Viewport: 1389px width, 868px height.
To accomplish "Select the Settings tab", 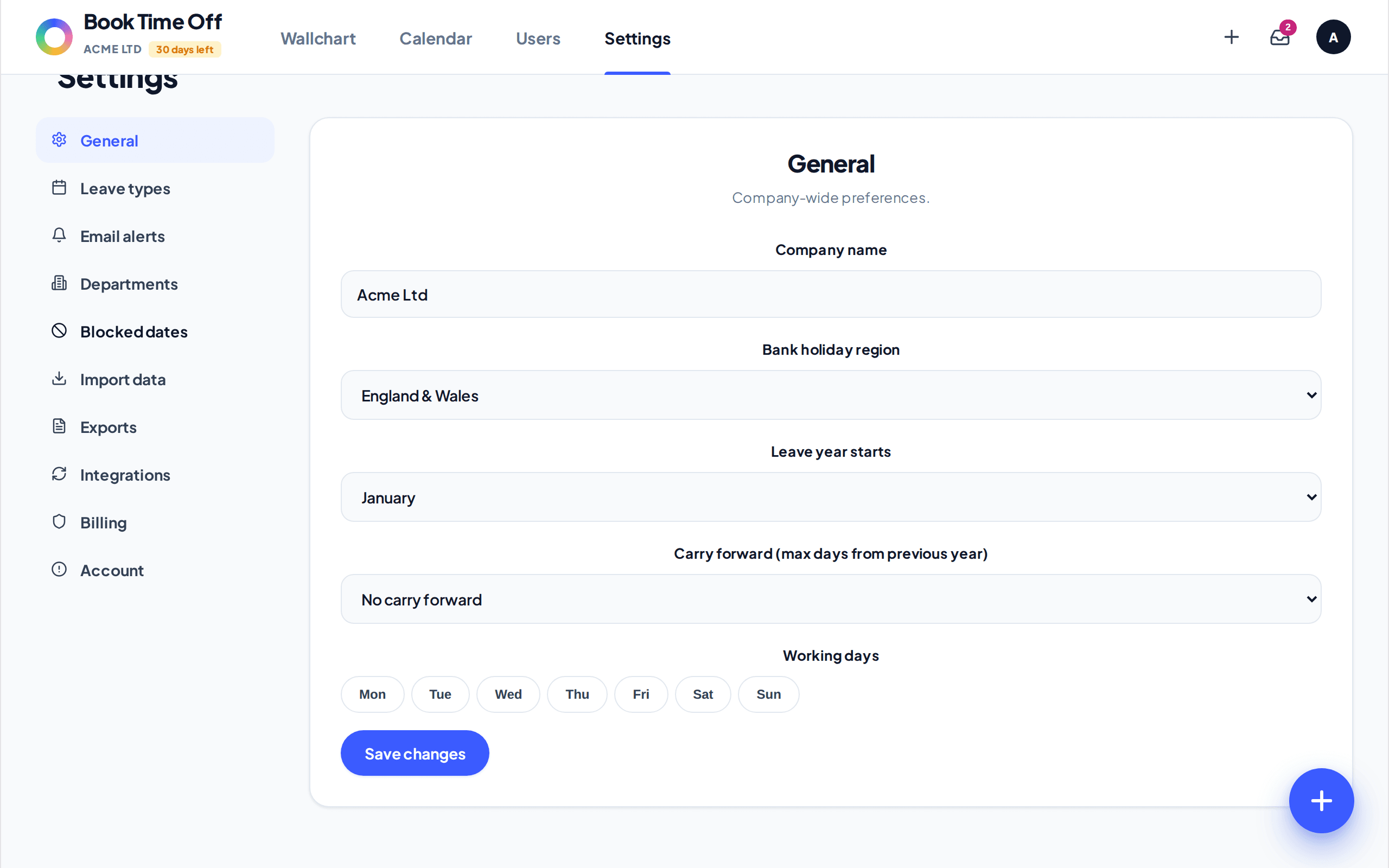I will tap(637, 39).
